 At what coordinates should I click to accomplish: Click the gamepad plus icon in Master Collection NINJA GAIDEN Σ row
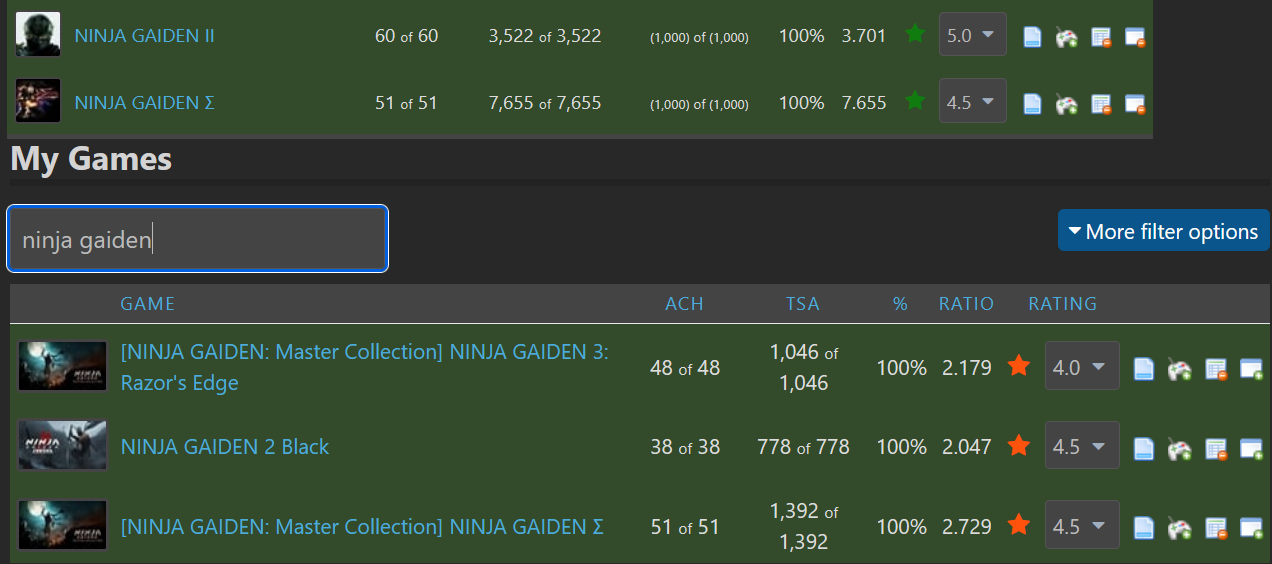1180,527
